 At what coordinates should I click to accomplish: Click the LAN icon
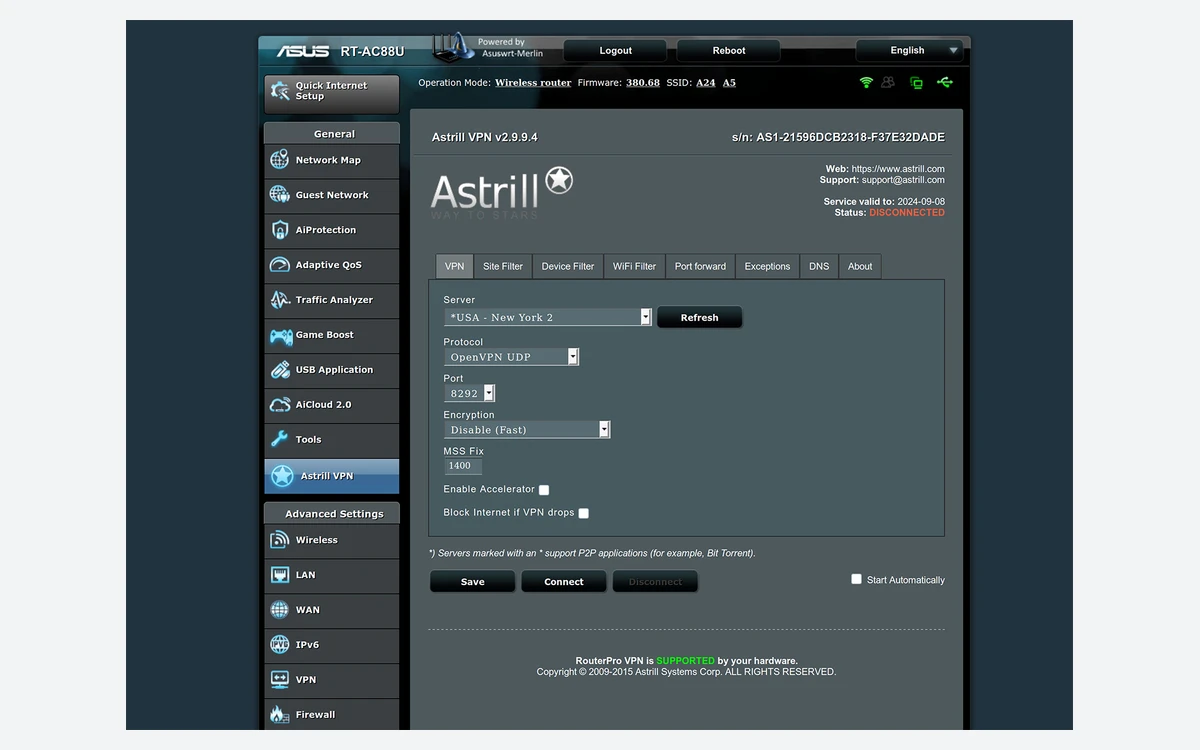pos(280,575)
